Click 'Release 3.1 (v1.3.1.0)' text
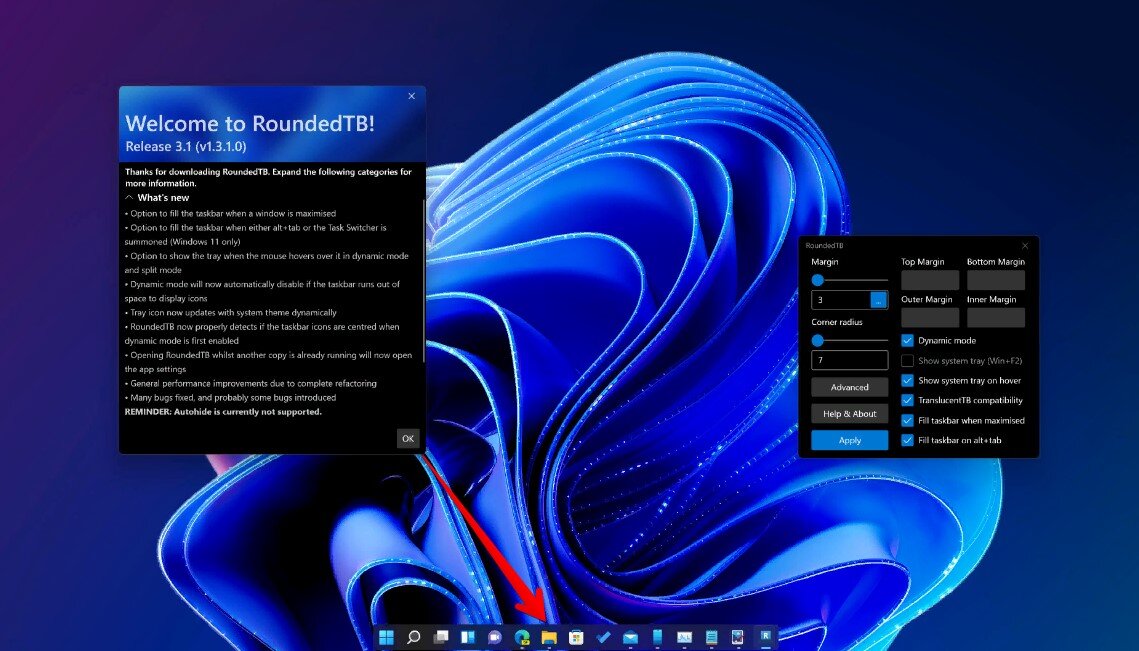 (186, 146)
